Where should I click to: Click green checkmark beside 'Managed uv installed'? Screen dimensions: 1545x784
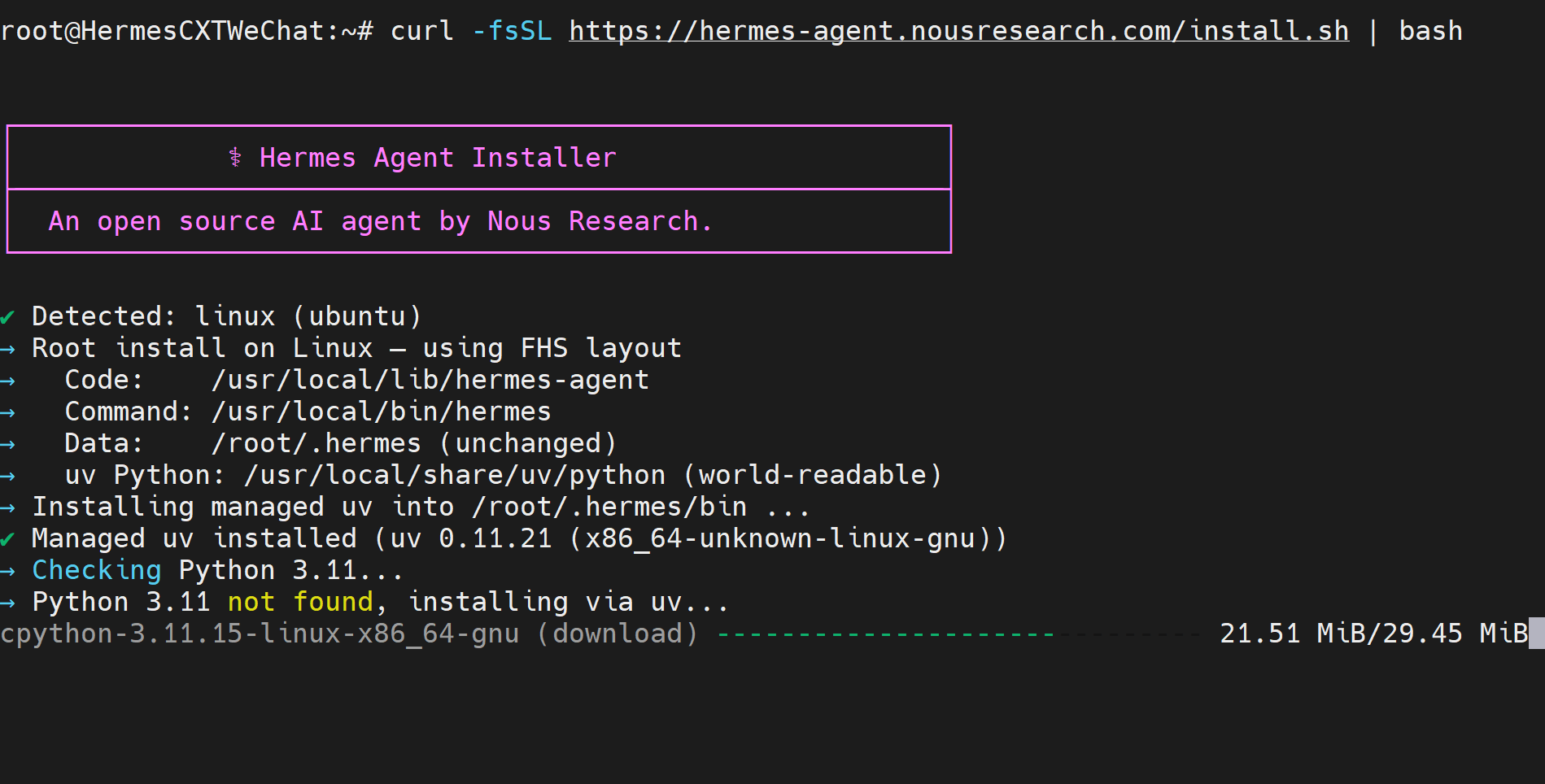point(7,538)
